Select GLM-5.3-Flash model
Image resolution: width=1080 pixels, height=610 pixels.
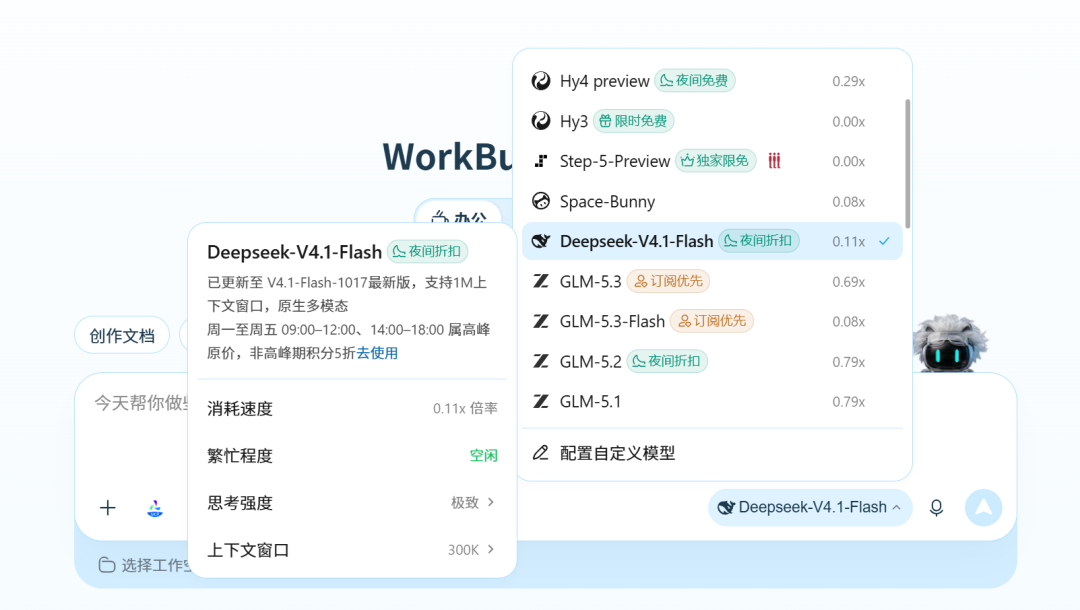point(712,321)
